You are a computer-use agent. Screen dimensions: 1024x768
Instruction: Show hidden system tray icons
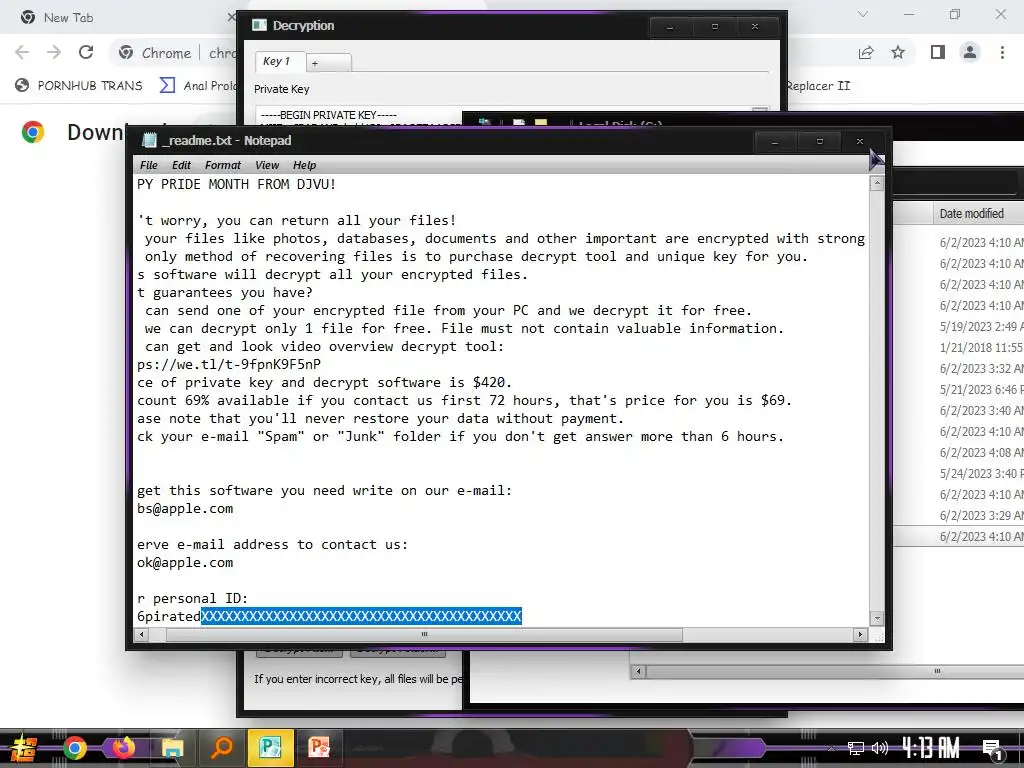coord(831,748)
